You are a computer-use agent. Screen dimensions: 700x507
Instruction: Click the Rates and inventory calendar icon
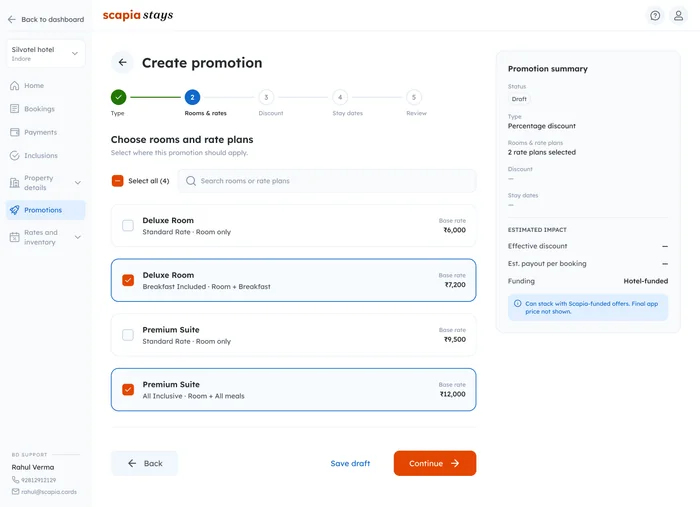[15, 237]
